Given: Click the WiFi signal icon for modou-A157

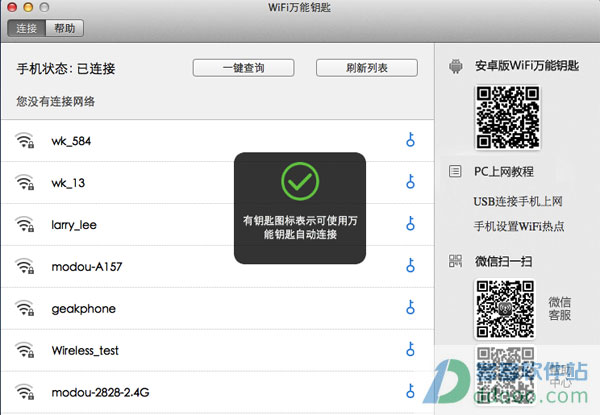Looking at the screenshot, I should [24, 266].
